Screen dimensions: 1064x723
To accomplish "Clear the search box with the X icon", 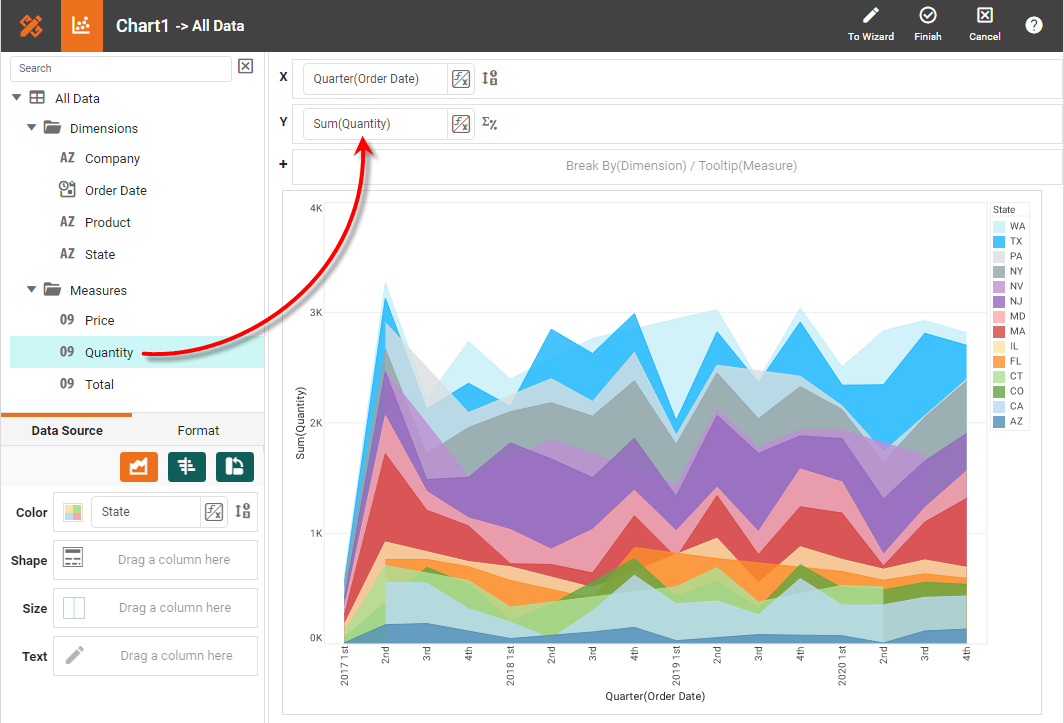I will [x=246, y=67].
